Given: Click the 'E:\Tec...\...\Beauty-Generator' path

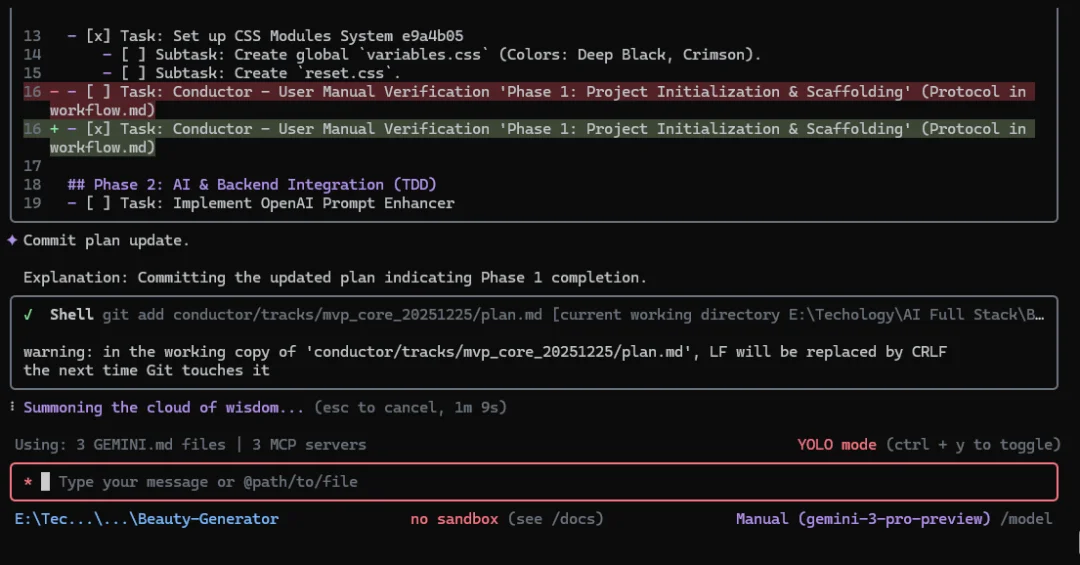Looking at the screenshot, I should pyautogui.click(x=147, y=519).
